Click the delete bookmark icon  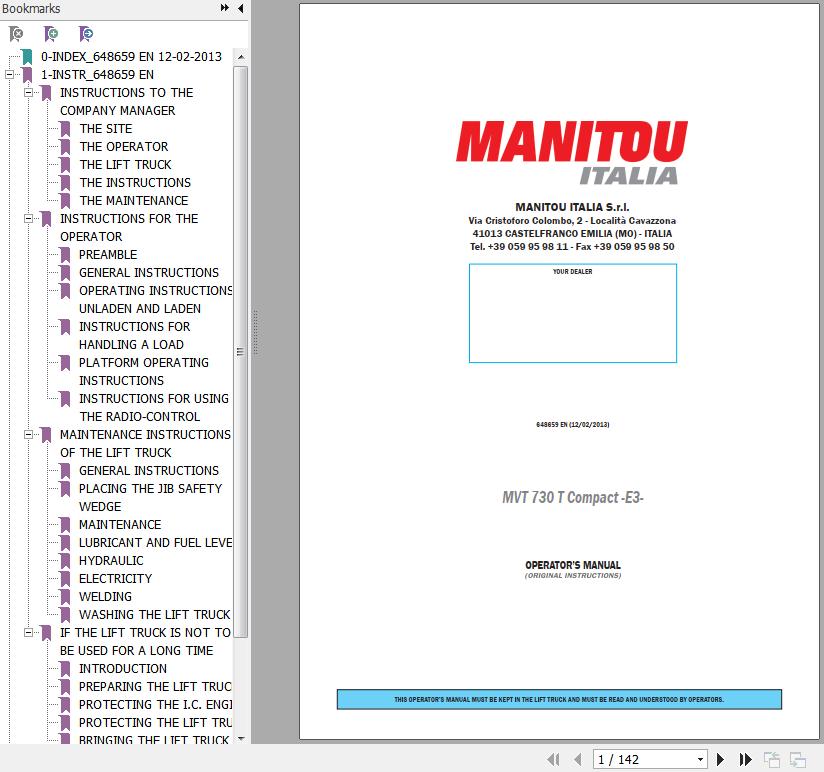click(x=16, y=34)
